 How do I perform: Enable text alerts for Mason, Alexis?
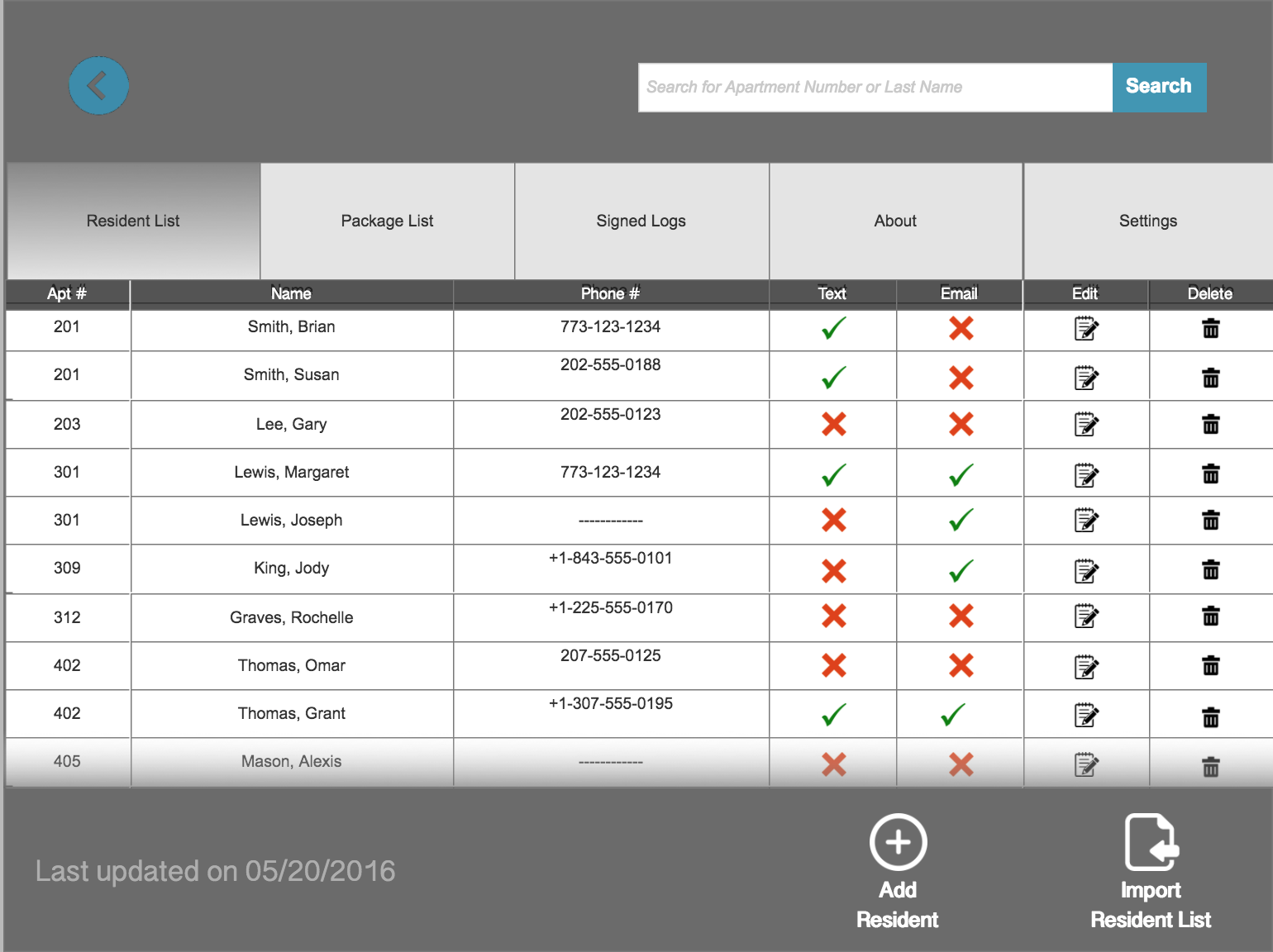tap(834, 764)
